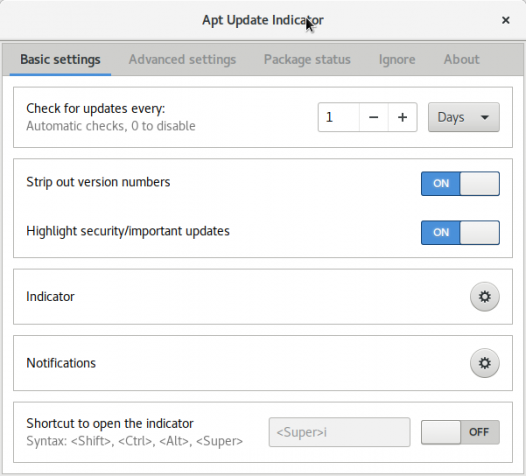Open Indicator settings gear
This screenshot has width=526, height=476.
[x=484, y=297]
